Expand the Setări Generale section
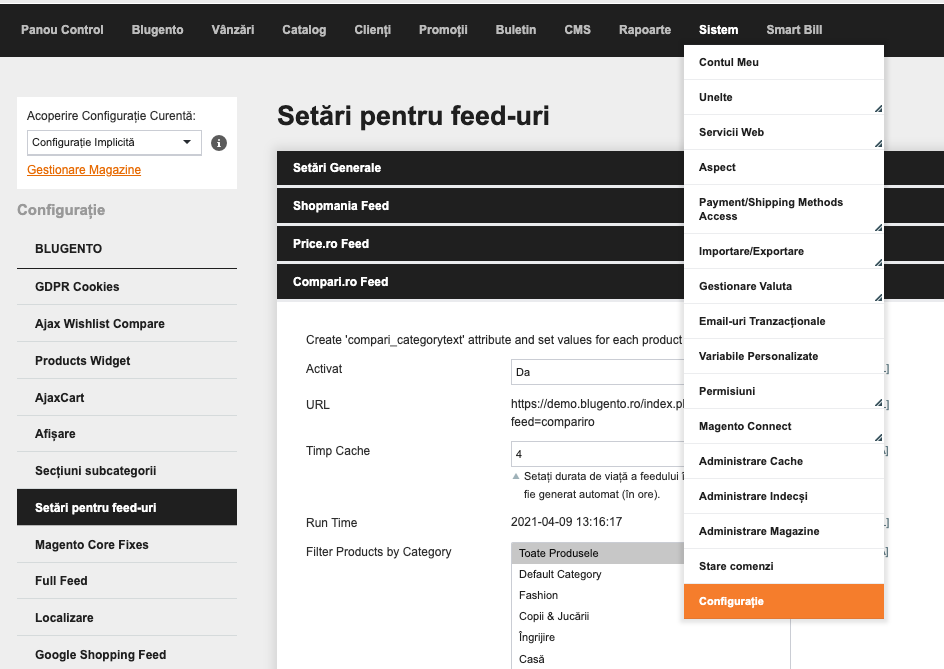Image resolution: width=944 pixels, height=669 pixels. tap(480, 167)
